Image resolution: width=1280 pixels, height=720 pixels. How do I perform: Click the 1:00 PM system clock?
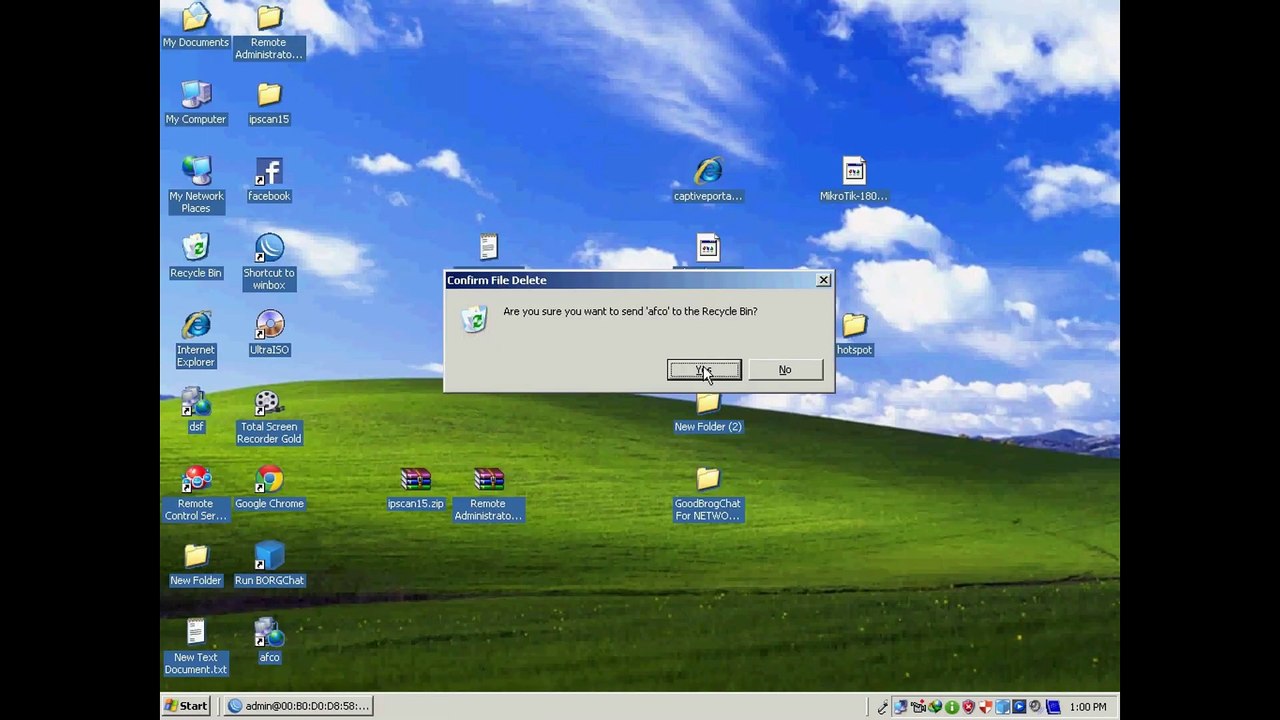click(x=1088, y=707)
